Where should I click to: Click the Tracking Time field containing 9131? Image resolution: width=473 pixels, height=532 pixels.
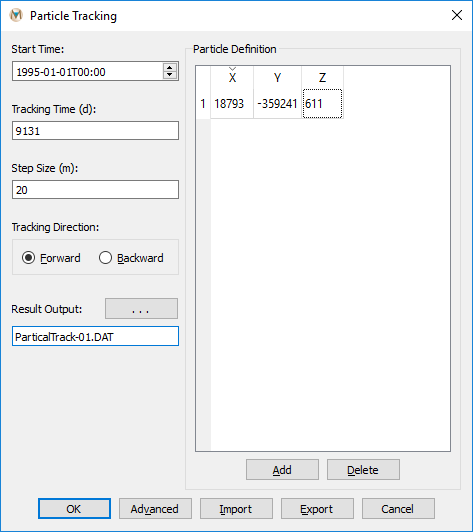(95, 131)
